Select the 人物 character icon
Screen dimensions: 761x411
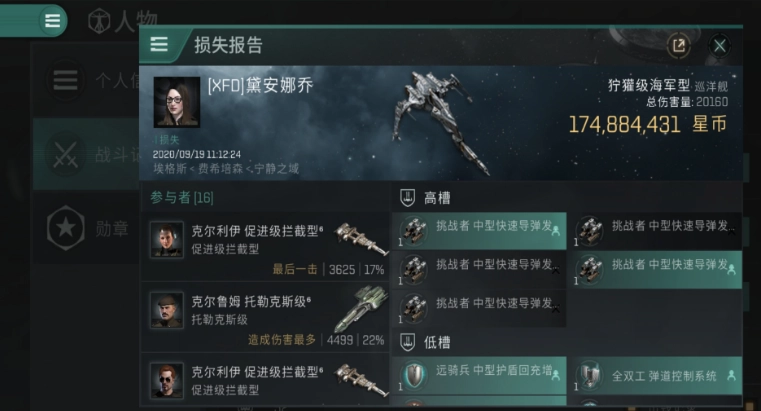click(99, 22)
